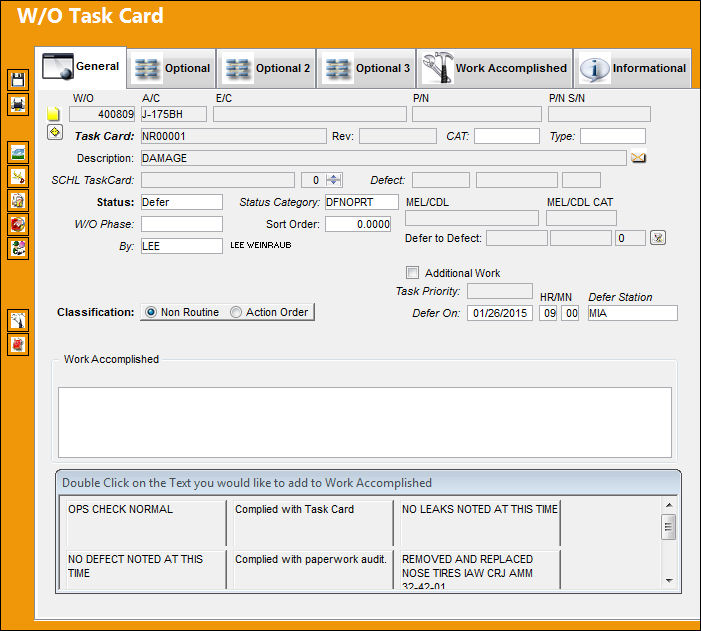Click the scroll up arrow in text list

(x=669, y=505)
